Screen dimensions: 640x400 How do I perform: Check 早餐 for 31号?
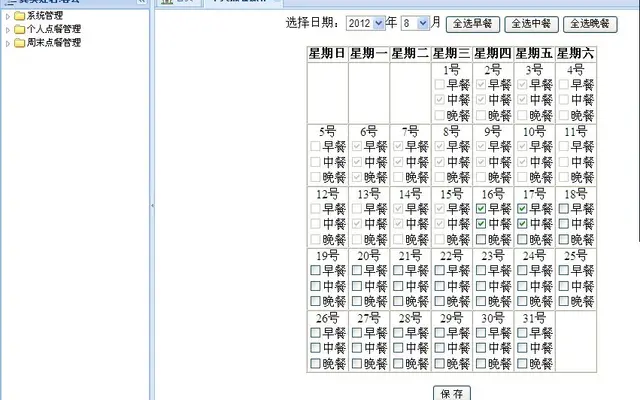pyautogui.click(x=522, y=333)
